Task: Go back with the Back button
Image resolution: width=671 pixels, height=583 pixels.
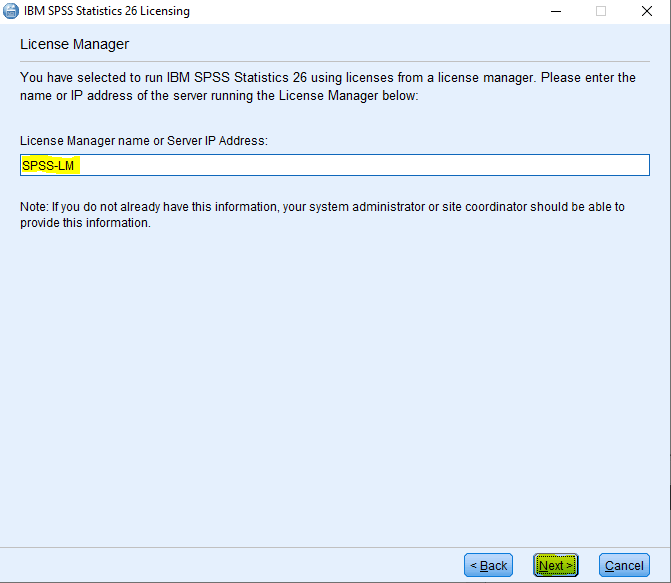Action: 488,565
